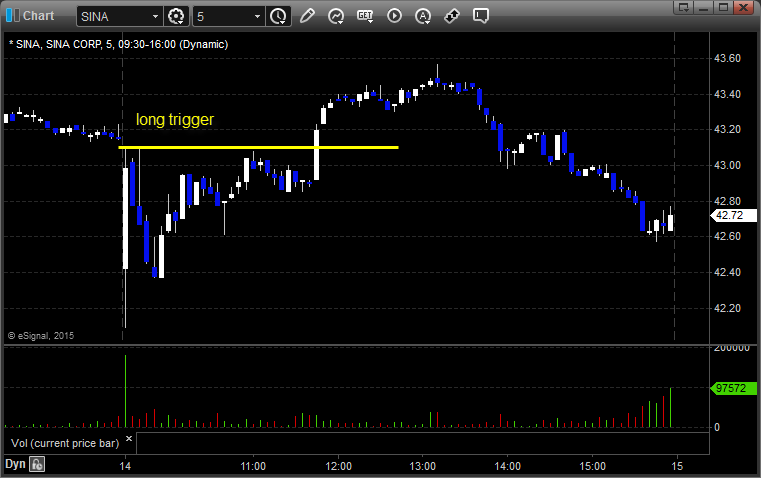Toggle the lock icon beside Dyn
The width and height of the screenshot is (761, 478).
pyautogui.click(x=37, y=464)
